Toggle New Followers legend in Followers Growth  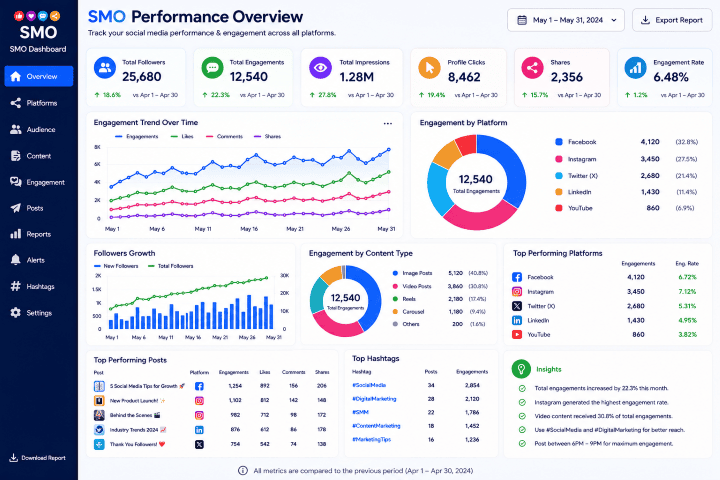click(x=116, y=266)
